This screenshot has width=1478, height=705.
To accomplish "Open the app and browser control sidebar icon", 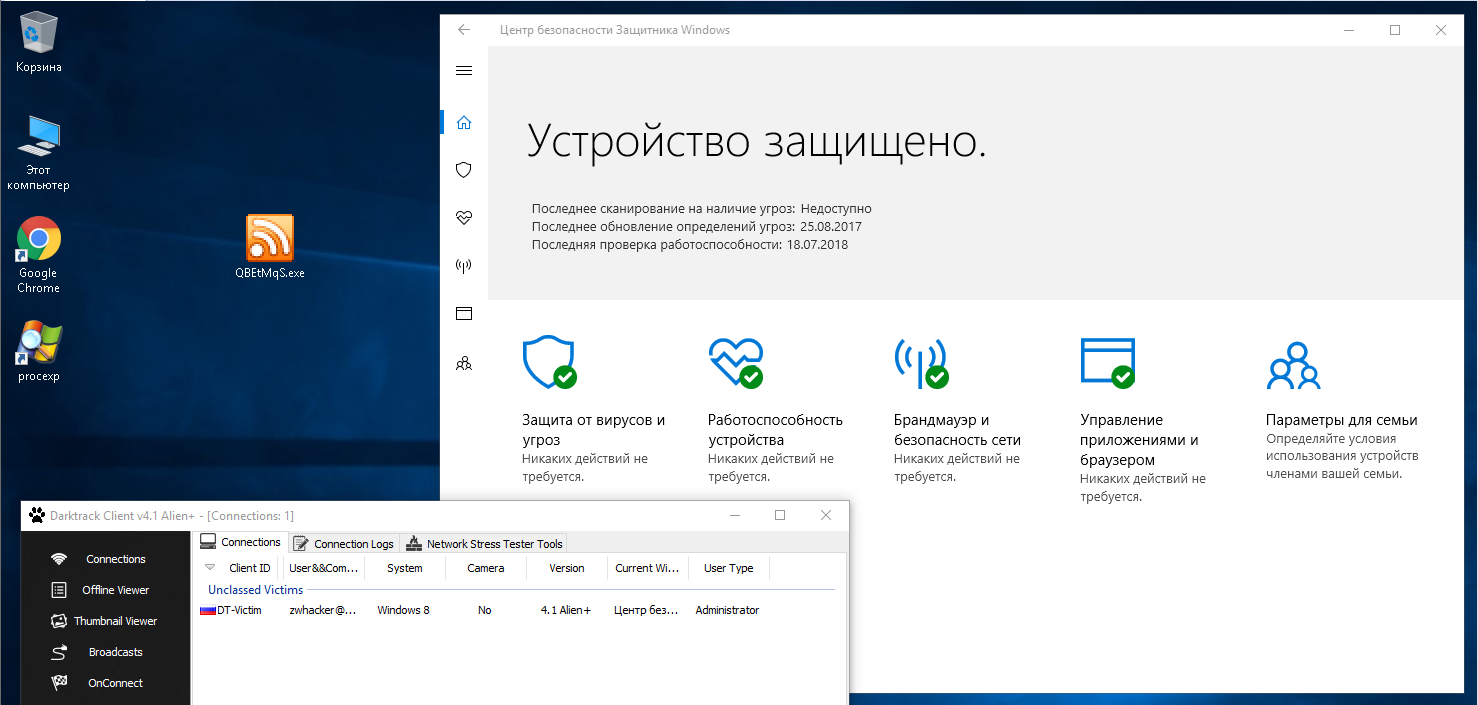I will coord(463,313).
